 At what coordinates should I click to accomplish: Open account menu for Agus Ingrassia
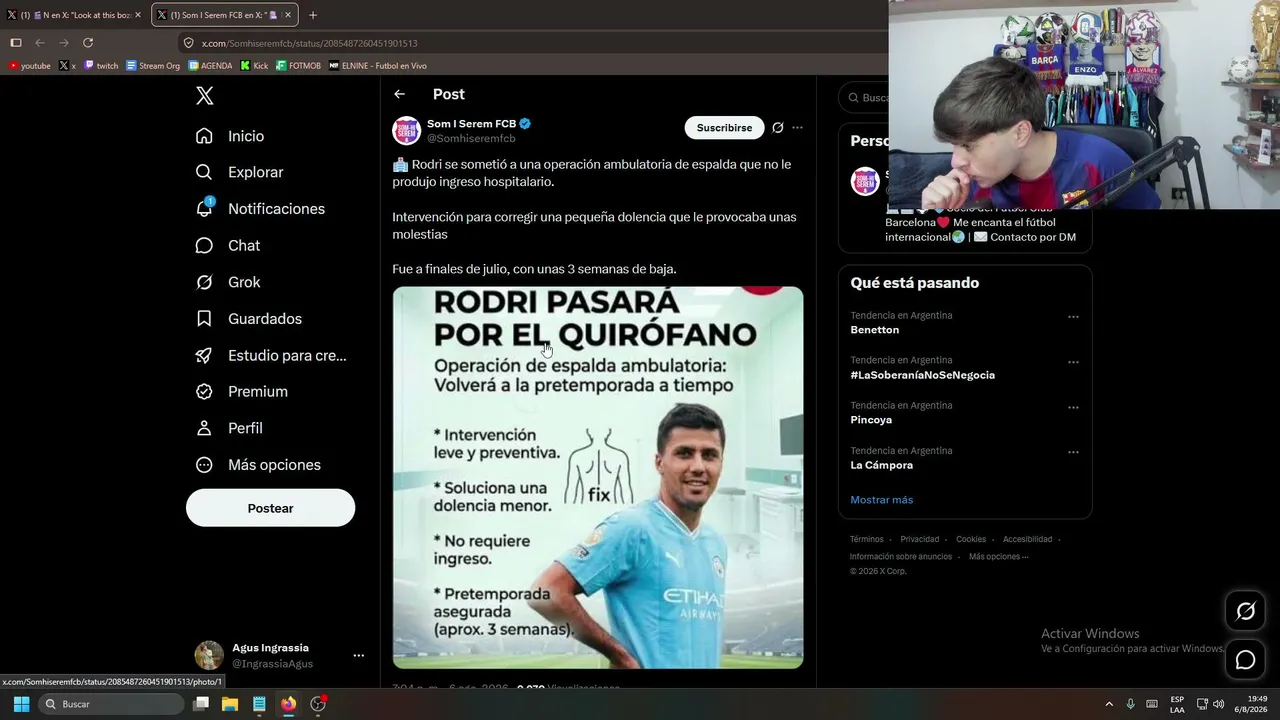(358, 656)
